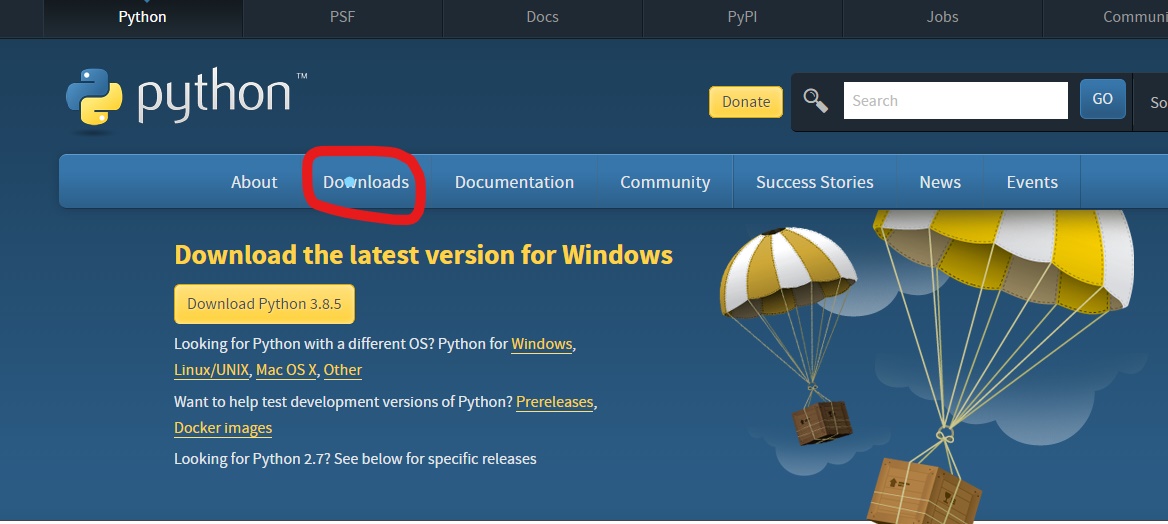Viewport: 1168px width, 524px height.
Task: Open the About menu
Action: point(254,182)
